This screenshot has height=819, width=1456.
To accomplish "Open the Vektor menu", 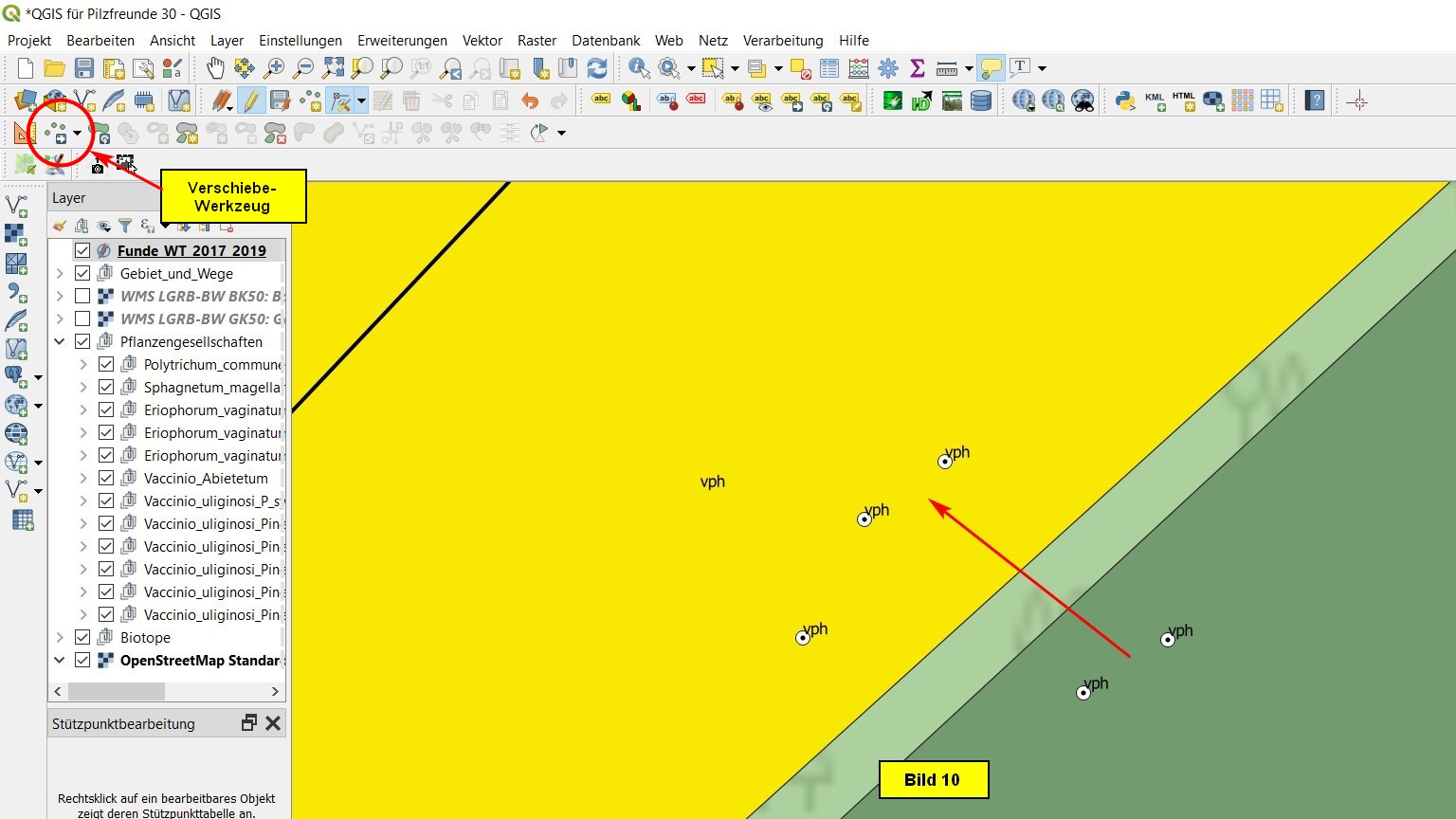I will (x=482, y=40).
